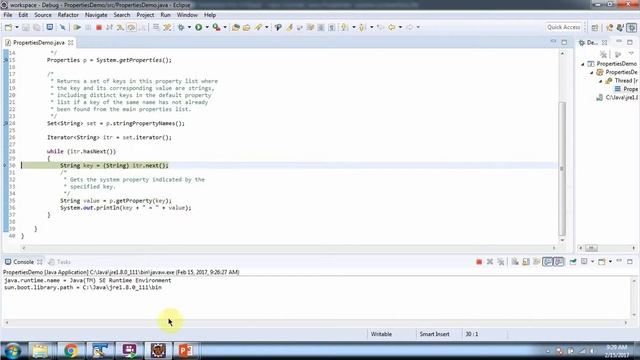Select the PropertiesDemo.java editor tab

pos(38,42)
